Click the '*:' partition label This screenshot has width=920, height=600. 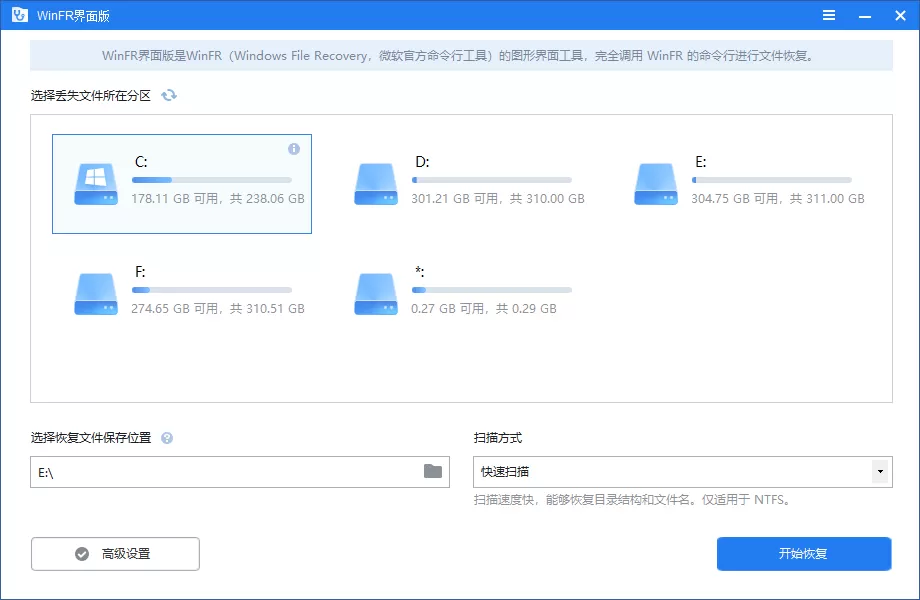pos(420,272)
